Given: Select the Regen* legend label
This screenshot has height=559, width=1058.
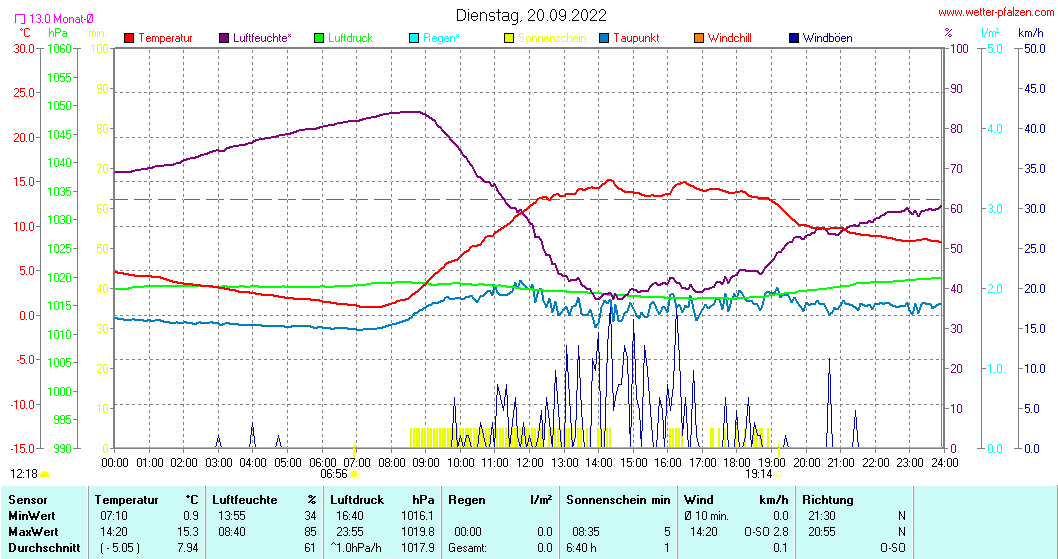Looking at the screenshot, I should [441, 38].
